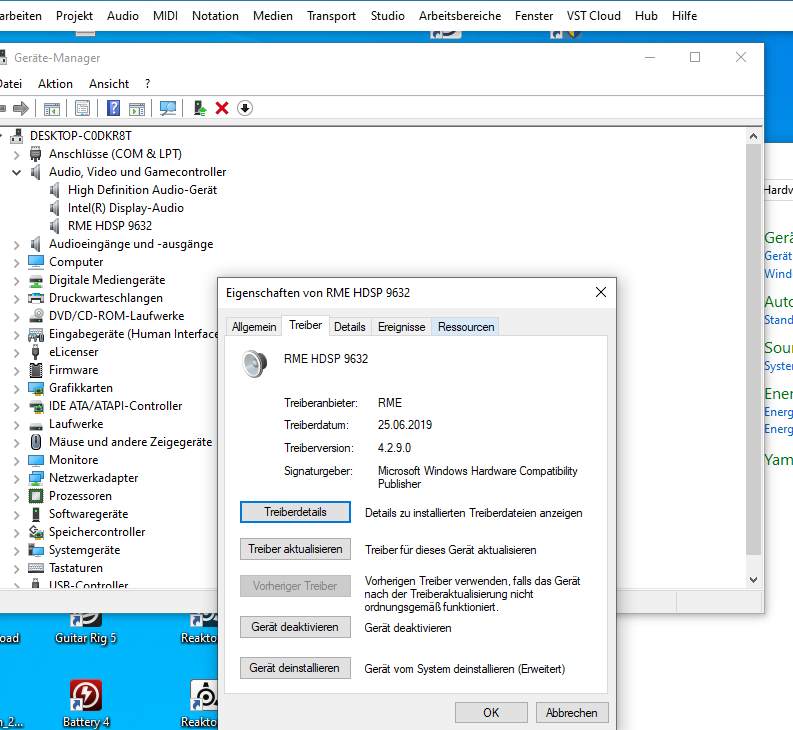Expand Druckwarteschlangen category
Viewport: 793px width, 730px height.
17,299
